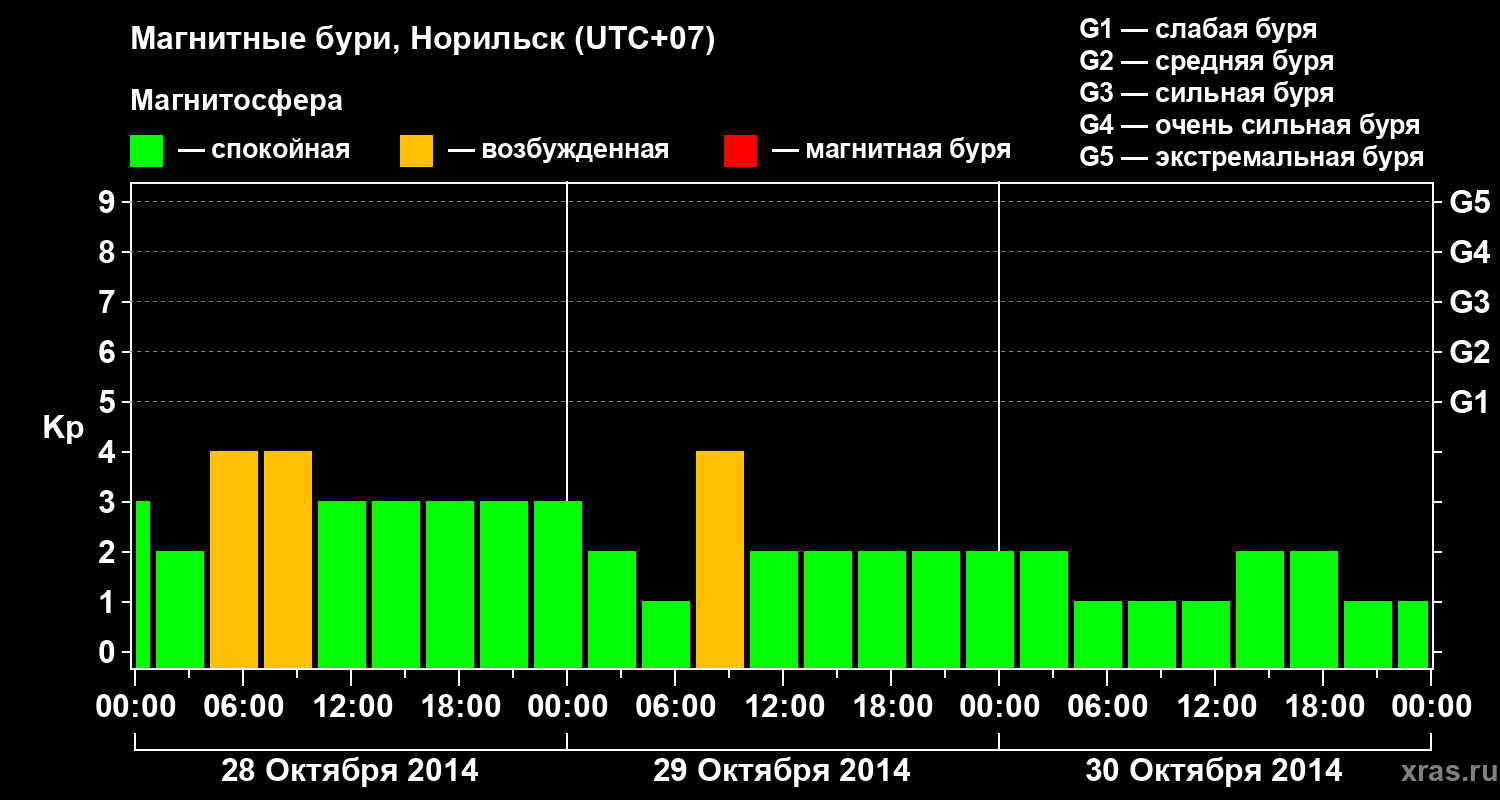The image size is (1500, 800).
Task: Click the red "магнитная буря" legend swatch
Action: coord(740,151)
